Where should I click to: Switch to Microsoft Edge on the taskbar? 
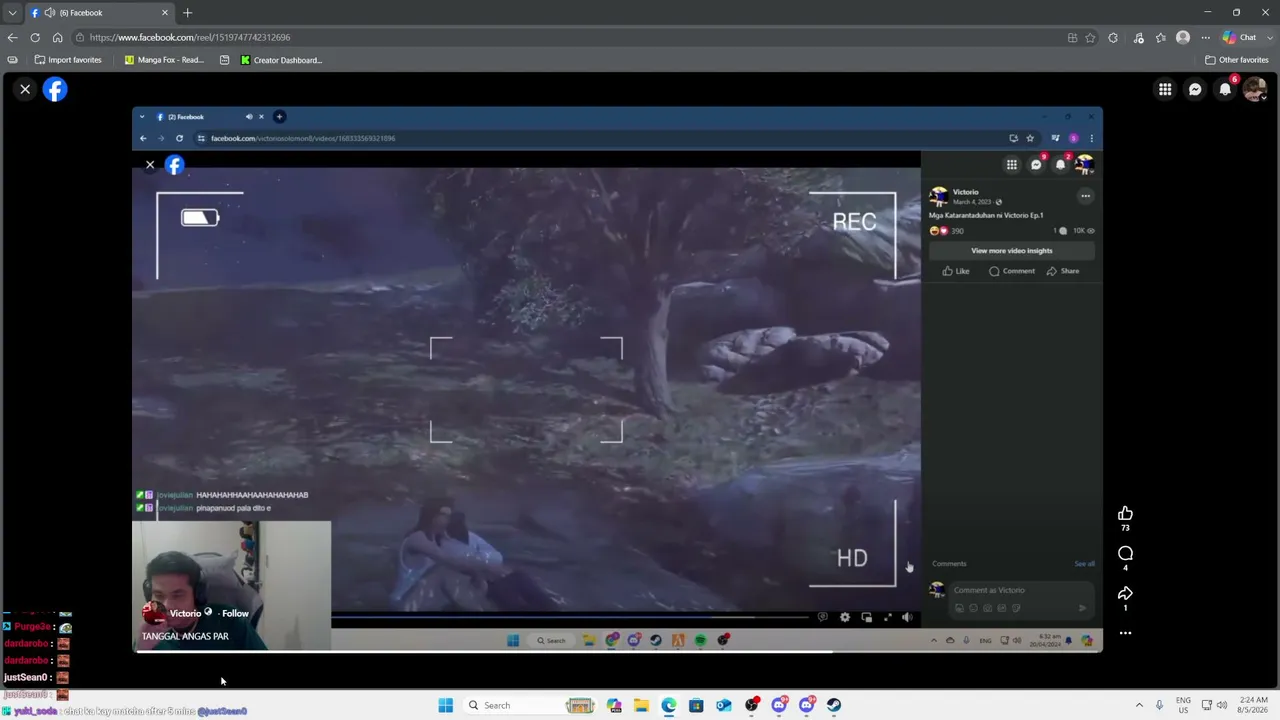pyautogui.click(x=669, y=705)
